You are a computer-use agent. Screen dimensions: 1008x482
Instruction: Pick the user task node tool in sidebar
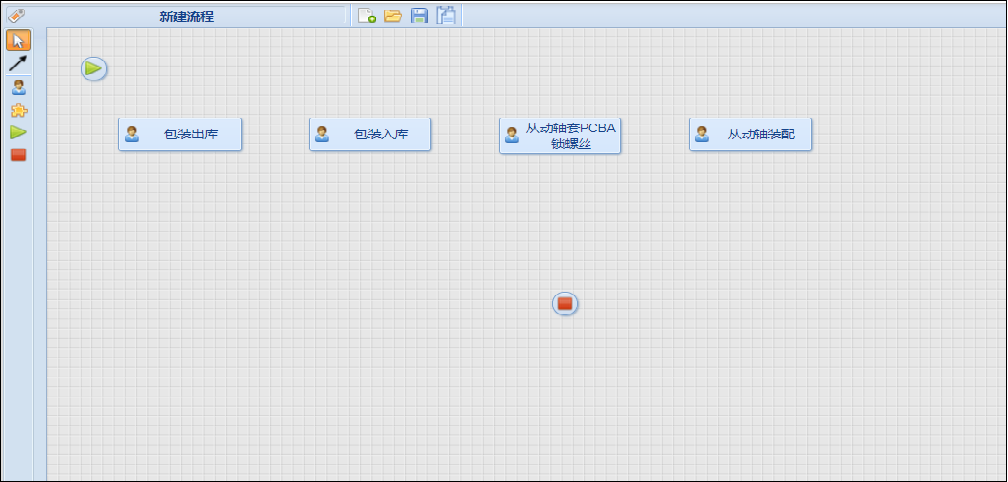coord(18,88)
